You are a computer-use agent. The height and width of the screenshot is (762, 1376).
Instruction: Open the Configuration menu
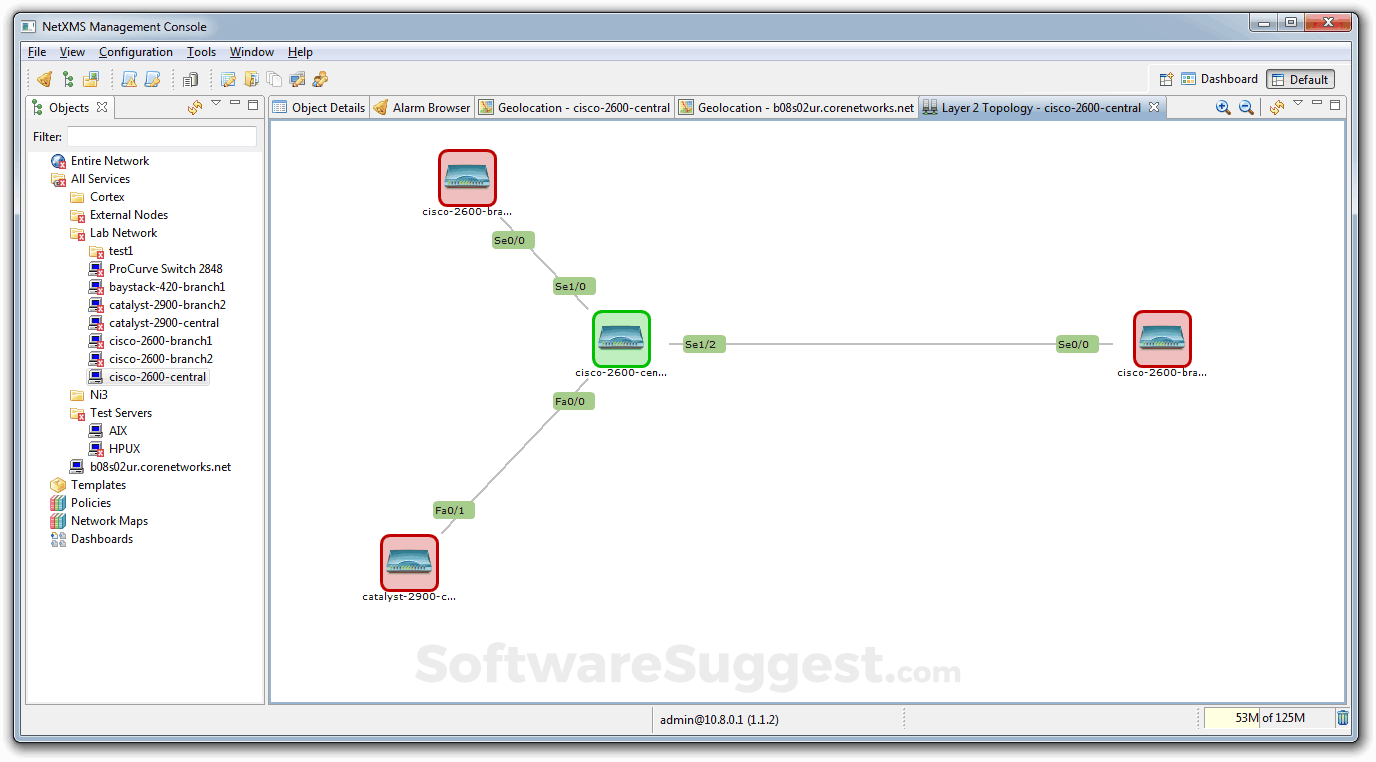point(136,51)
